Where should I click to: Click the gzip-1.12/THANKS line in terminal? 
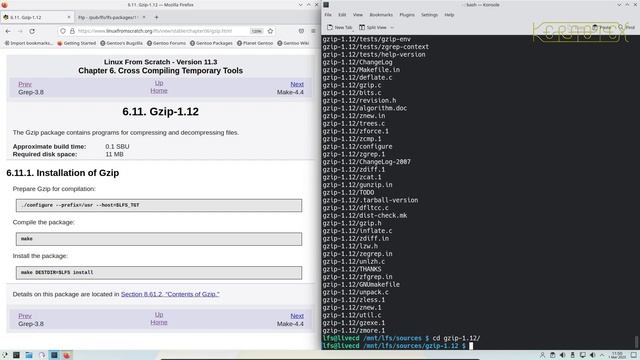(x=351, y=269)
